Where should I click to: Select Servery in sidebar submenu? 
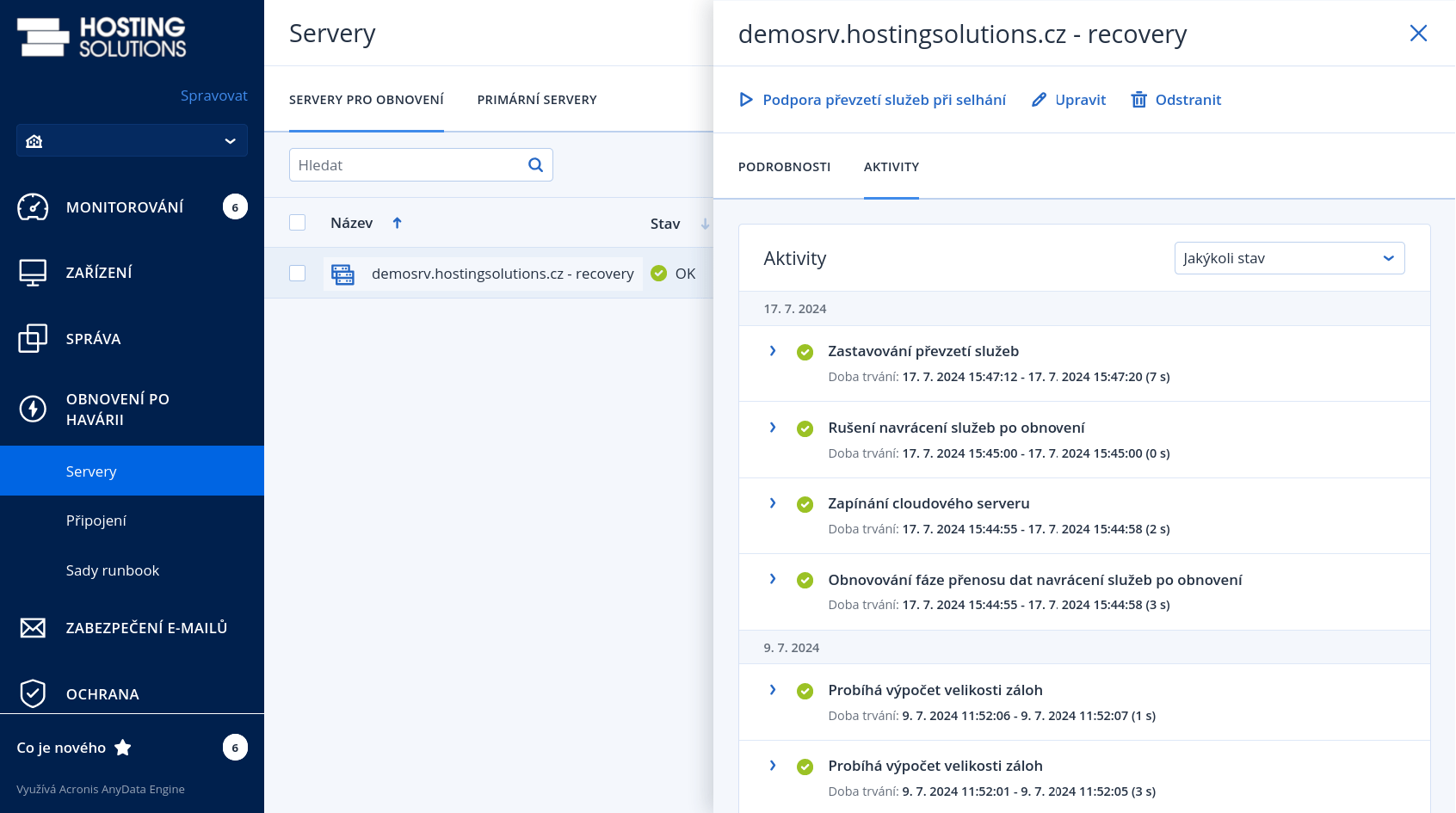click(132, 471)
